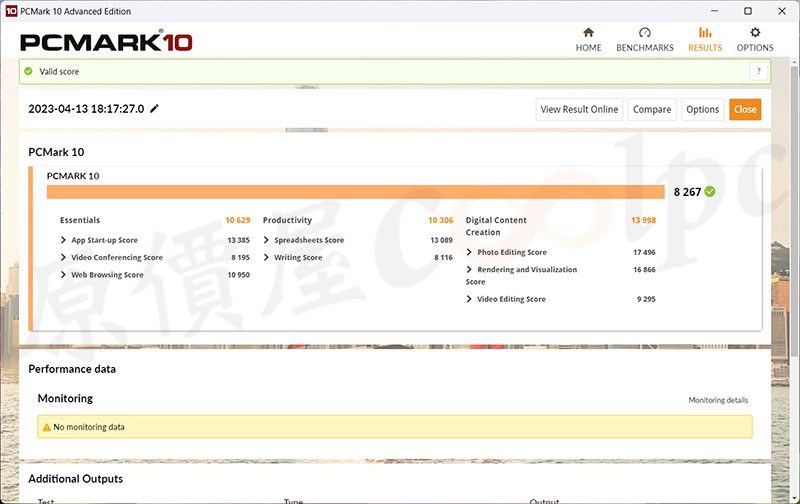The image size is (800, 504).
Task: Expand the Spreadsheets Score details
Action: (267, 240)
